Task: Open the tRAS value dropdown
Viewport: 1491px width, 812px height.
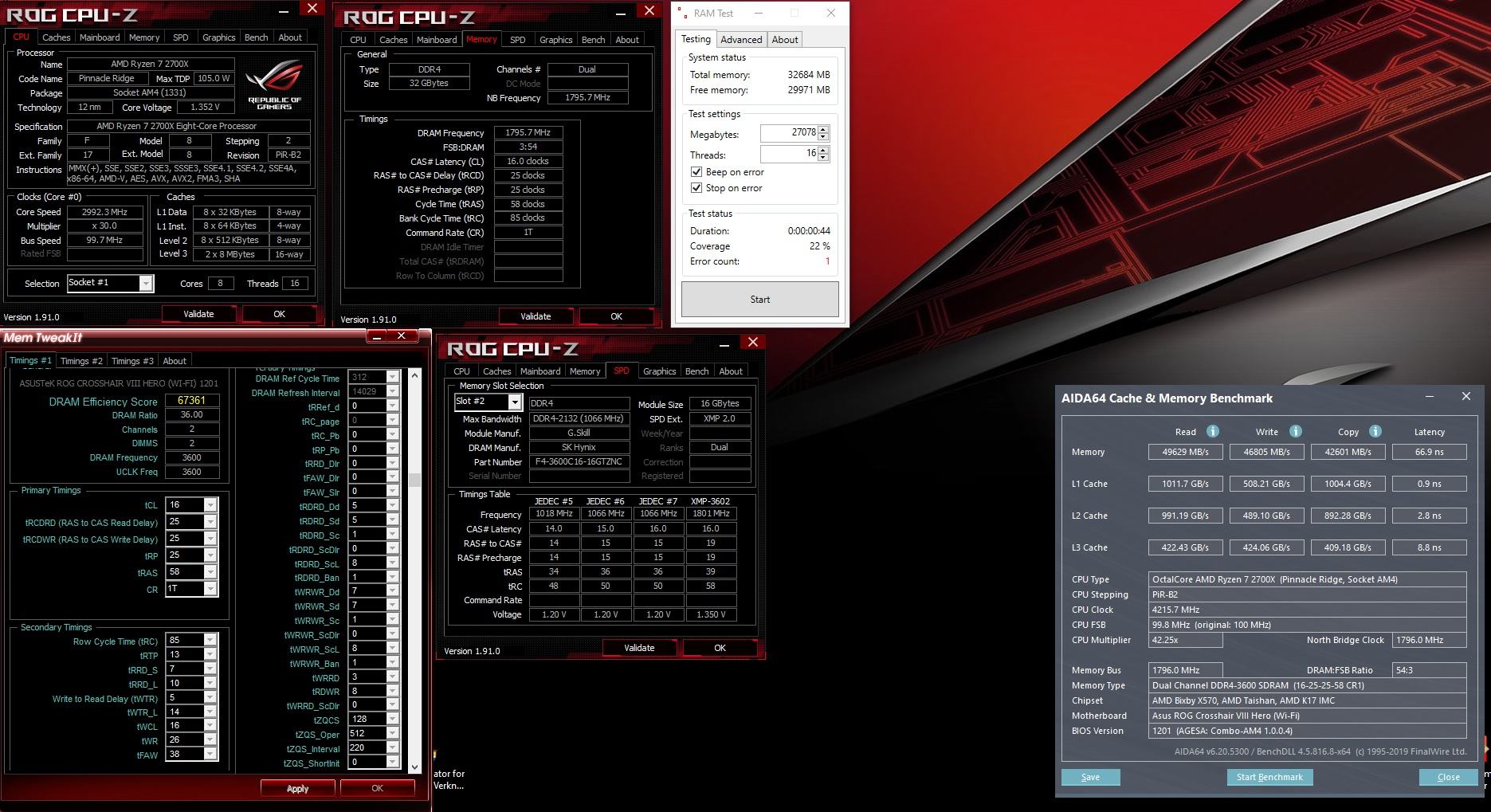Action: [210, 572]
